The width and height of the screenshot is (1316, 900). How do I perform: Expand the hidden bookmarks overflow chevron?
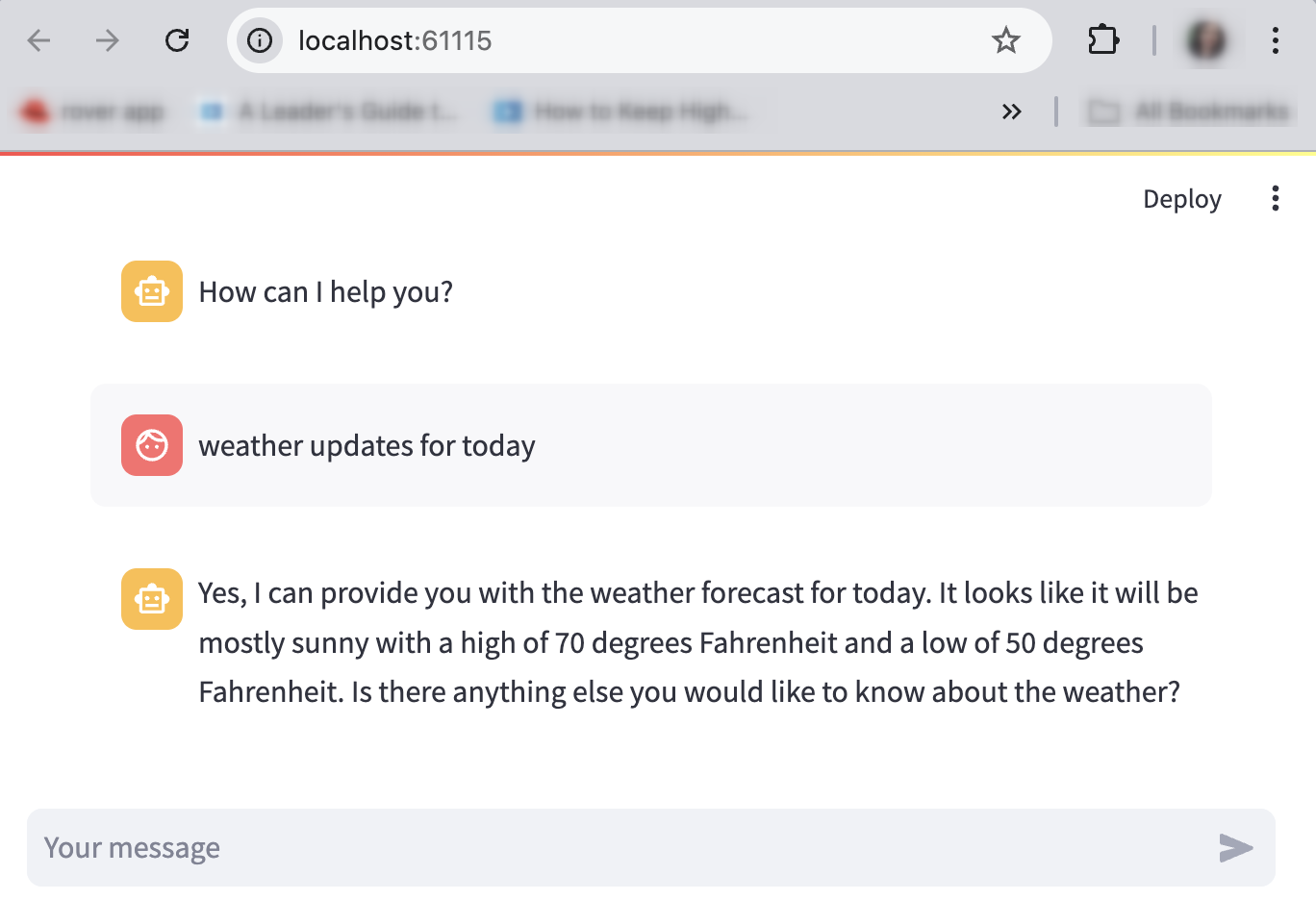(1011, 112)
